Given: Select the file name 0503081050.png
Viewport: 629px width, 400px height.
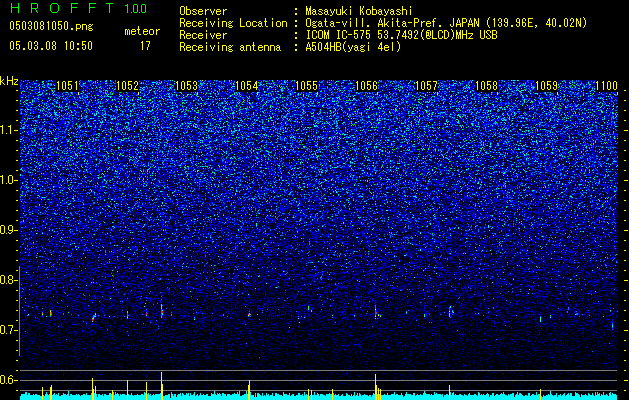Looking at the screenshot, I should pos(51,26).
